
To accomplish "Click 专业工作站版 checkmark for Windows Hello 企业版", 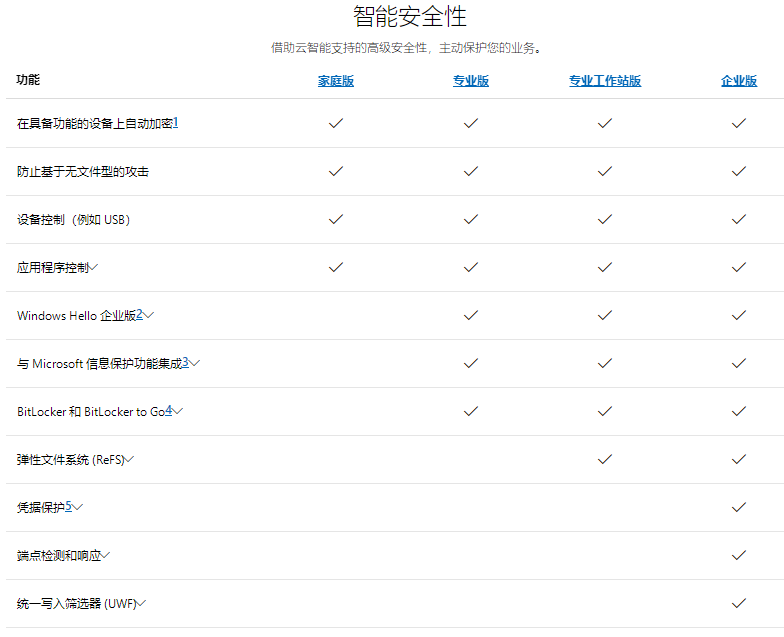I will (604, 315).
